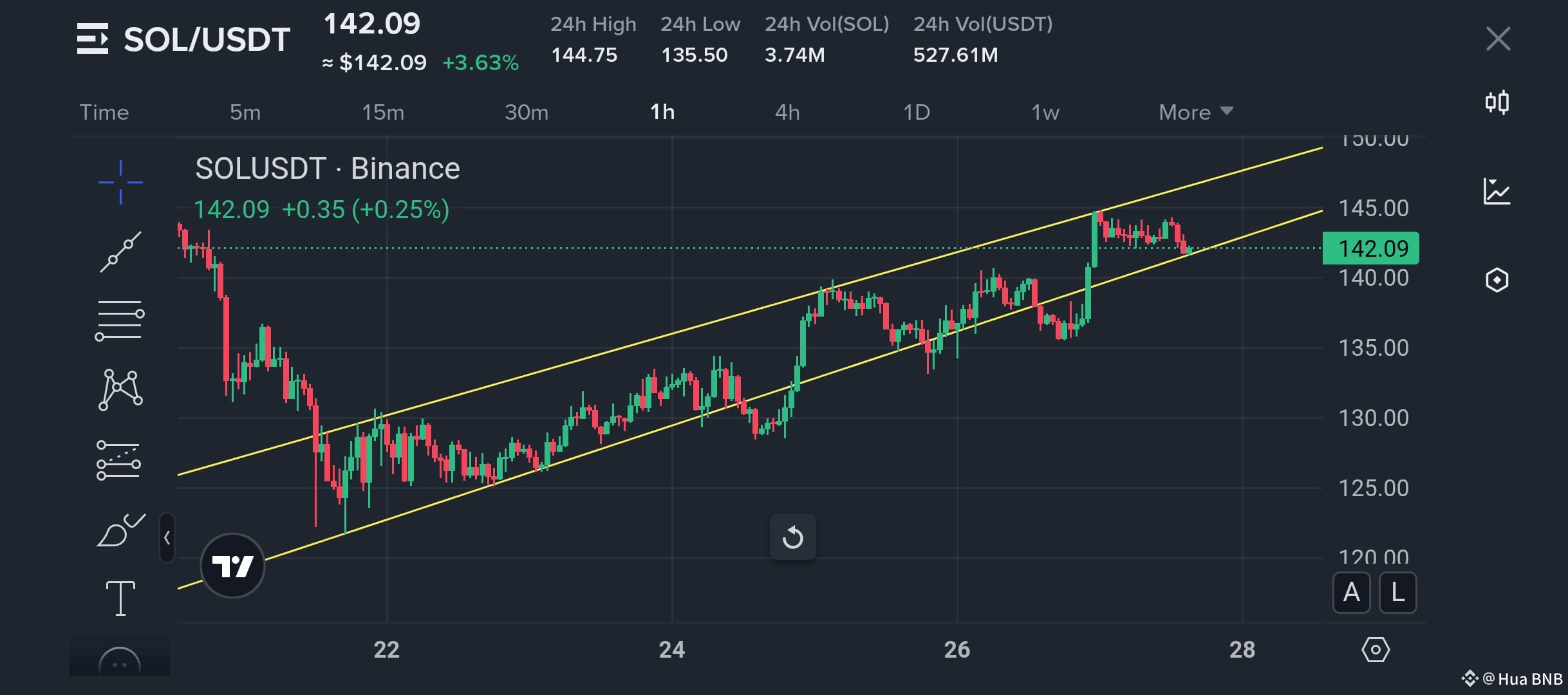Open the time axis settings hexagon icon

click(x=1376, y=650)
